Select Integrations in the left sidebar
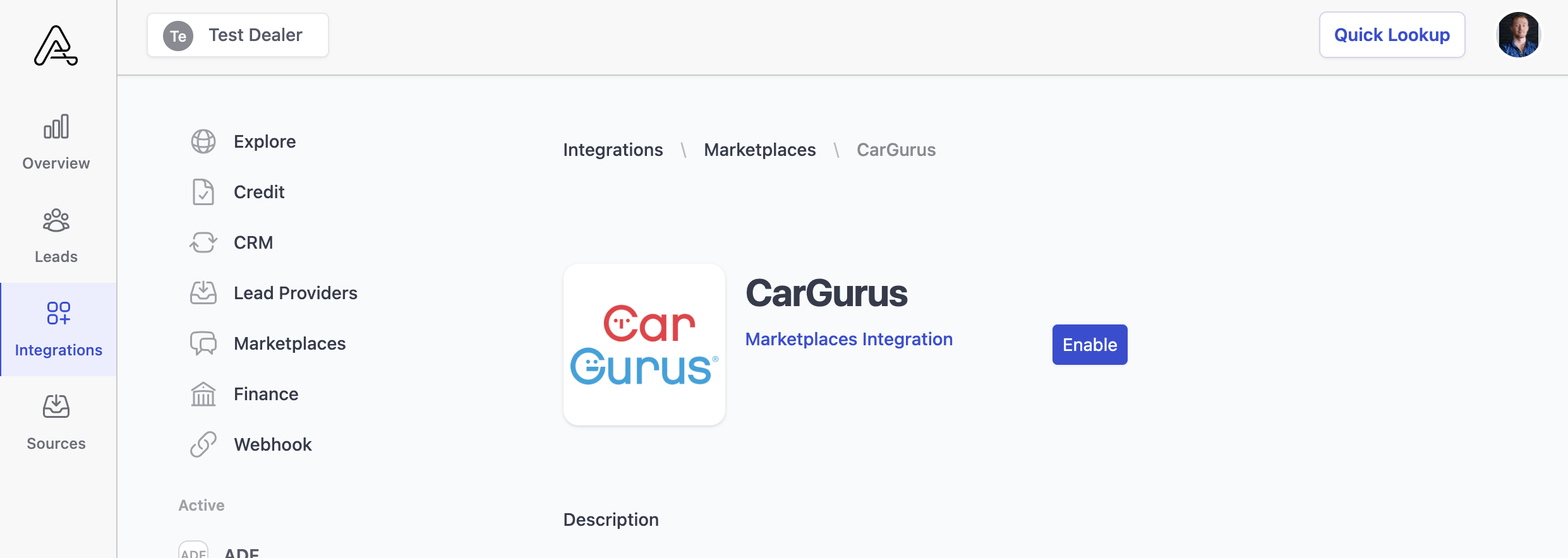 click(x=58, y=329)
